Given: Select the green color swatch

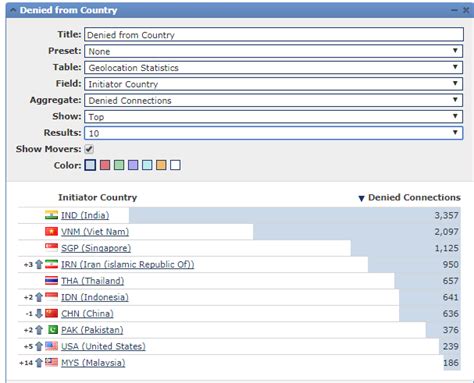Looking at the screenshot, I should (x=119, y=165).
